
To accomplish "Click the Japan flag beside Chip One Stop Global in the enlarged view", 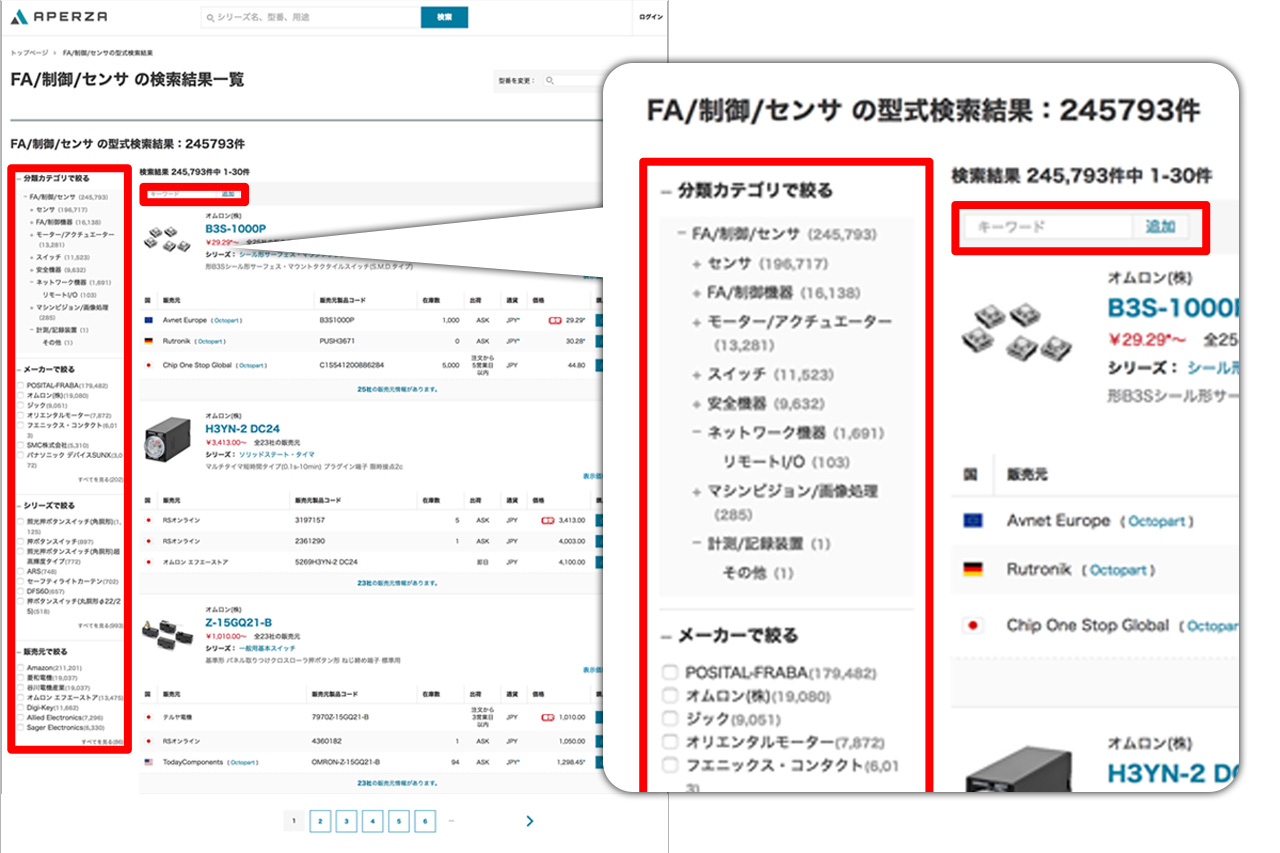I will pos(972,625).
